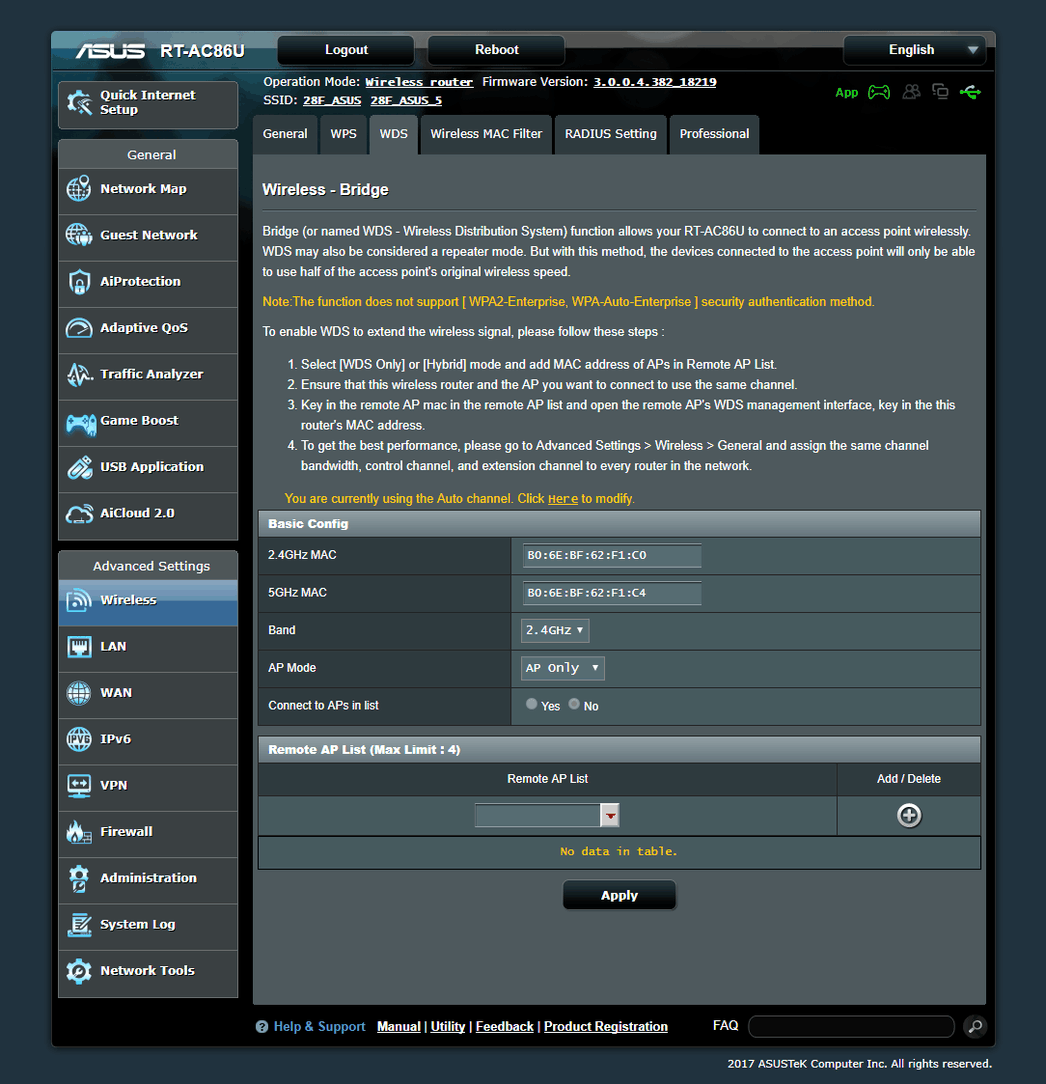This screenshot has width=1046, height=1084.
Task: Click the Here link to modify channel
Action: pyautogui.click(x=563, y=499)
